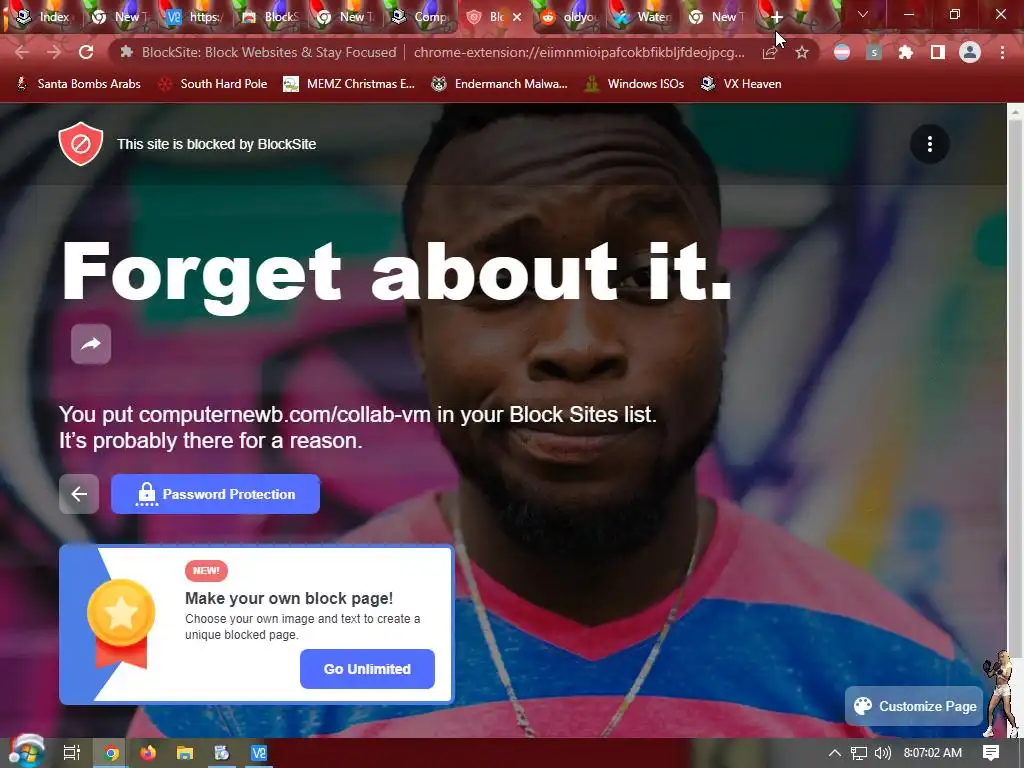Open File Explorer from taskbar
The image size is (1024, 768).
point(185,754)
